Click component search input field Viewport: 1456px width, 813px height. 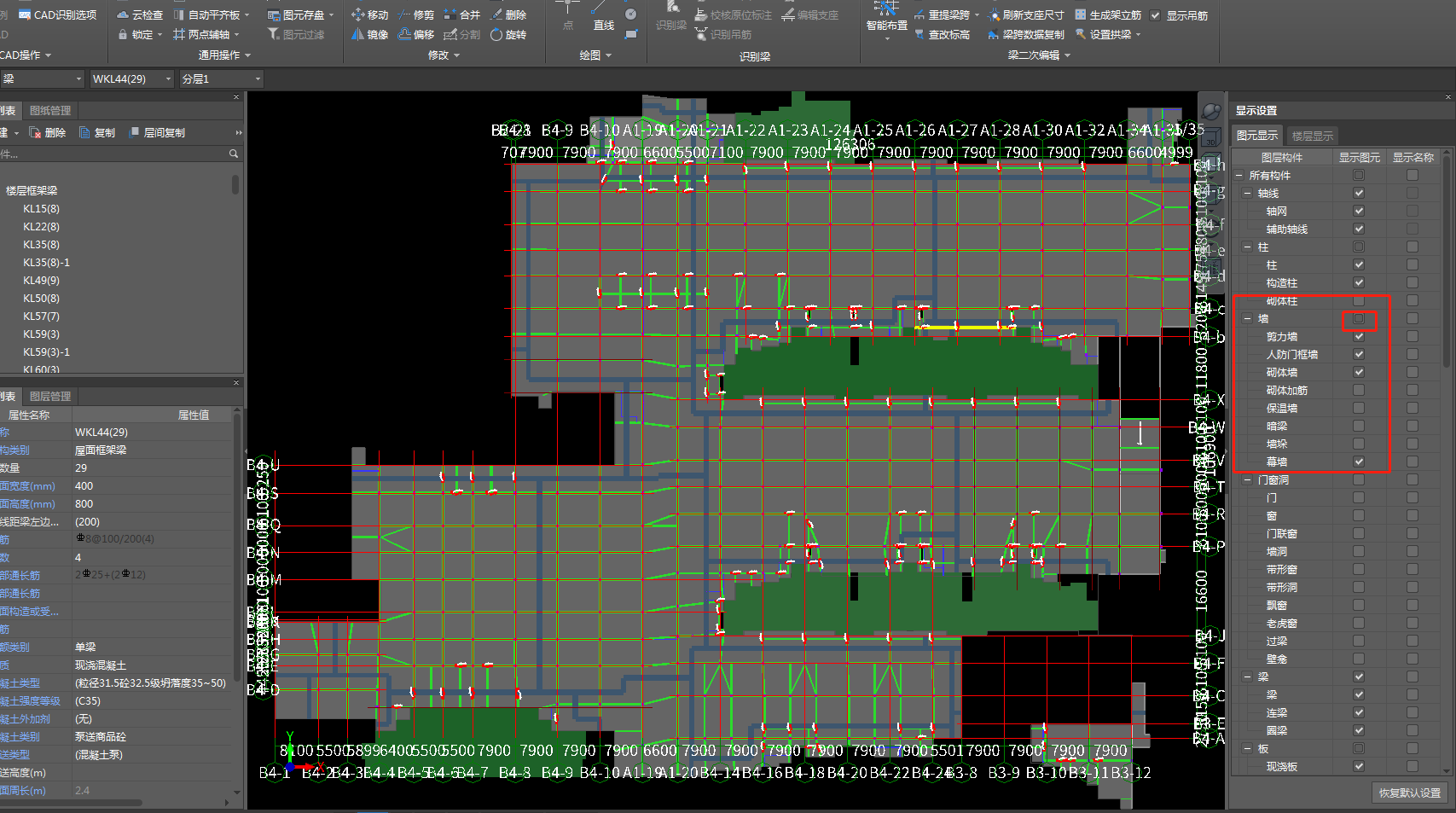pyautogui.click(x=113, y=154)
